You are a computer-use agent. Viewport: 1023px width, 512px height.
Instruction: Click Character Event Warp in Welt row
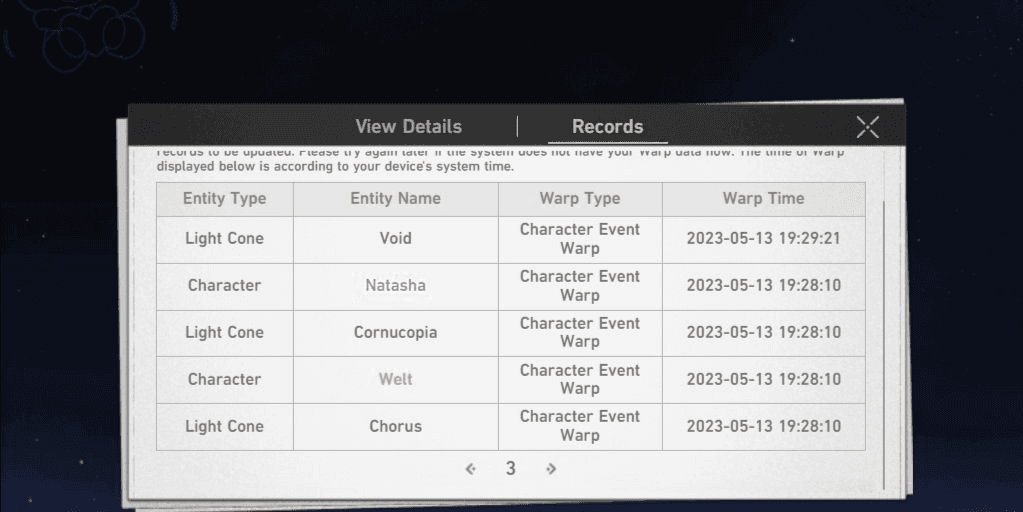click(x=580, y=380)
